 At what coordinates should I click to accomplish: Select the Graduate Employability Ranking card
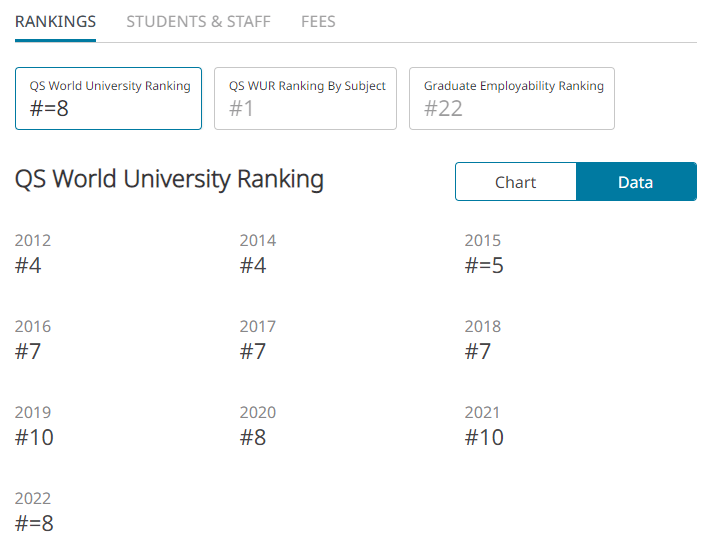pyautogui.click(x=512, y=99)
